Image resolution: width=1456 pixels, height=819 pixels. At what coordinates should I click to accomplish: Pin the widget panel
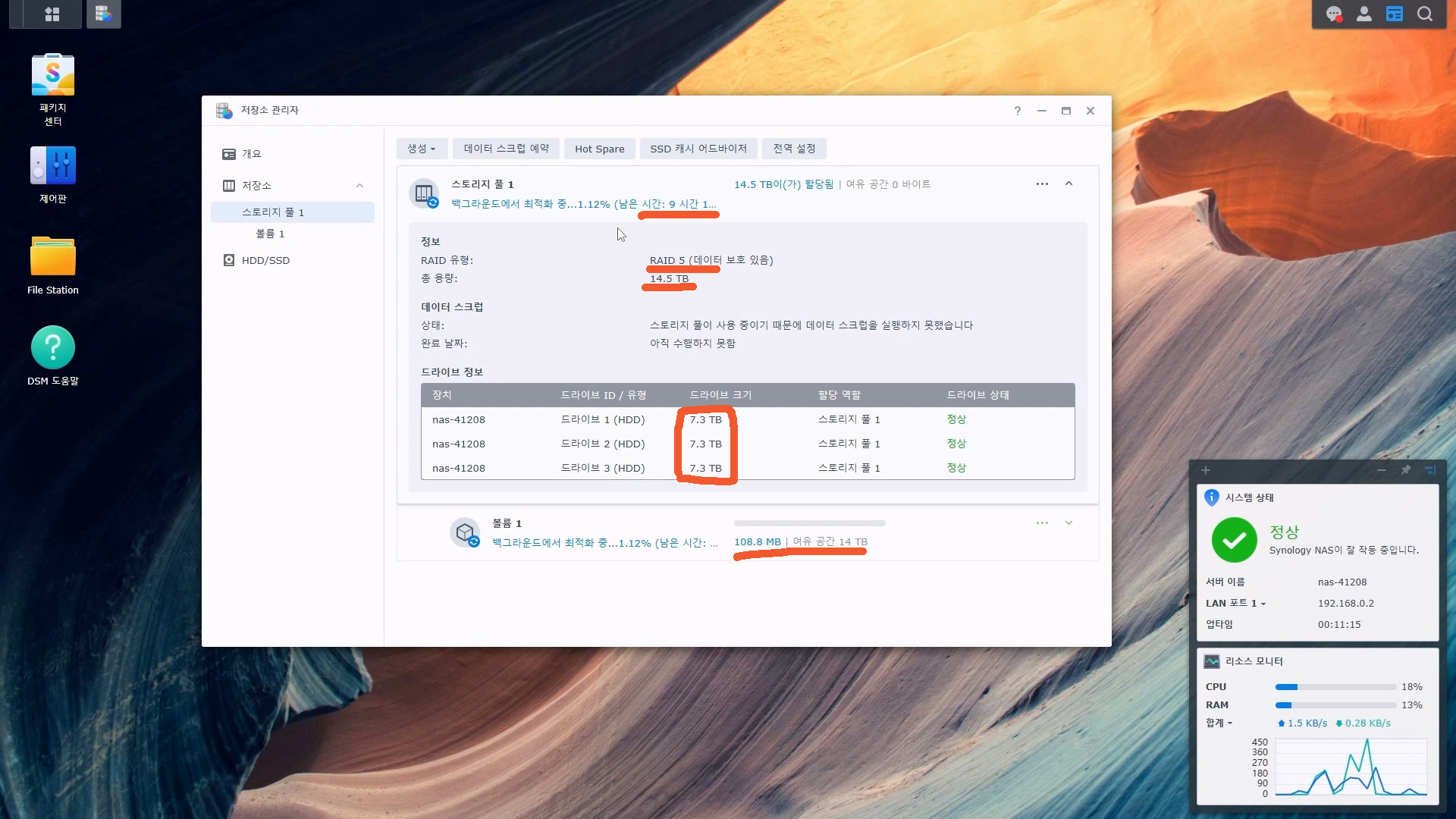click(x=1406, y=470)
